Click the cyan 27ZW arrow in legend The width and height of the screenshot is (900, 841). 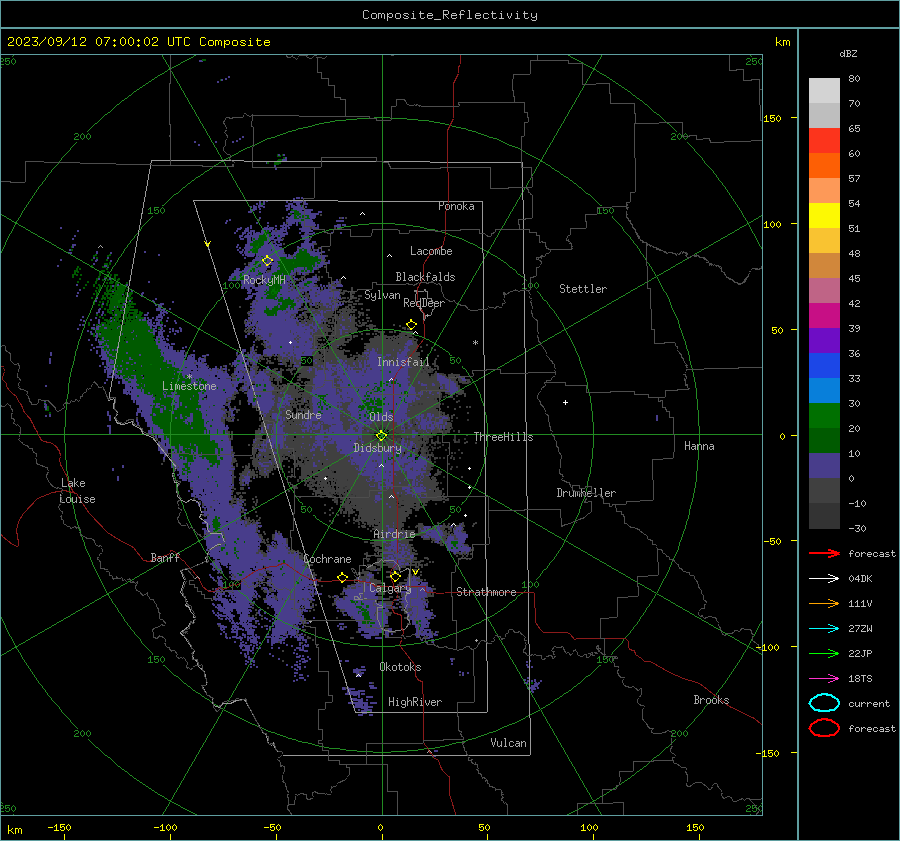click(824, 629)
